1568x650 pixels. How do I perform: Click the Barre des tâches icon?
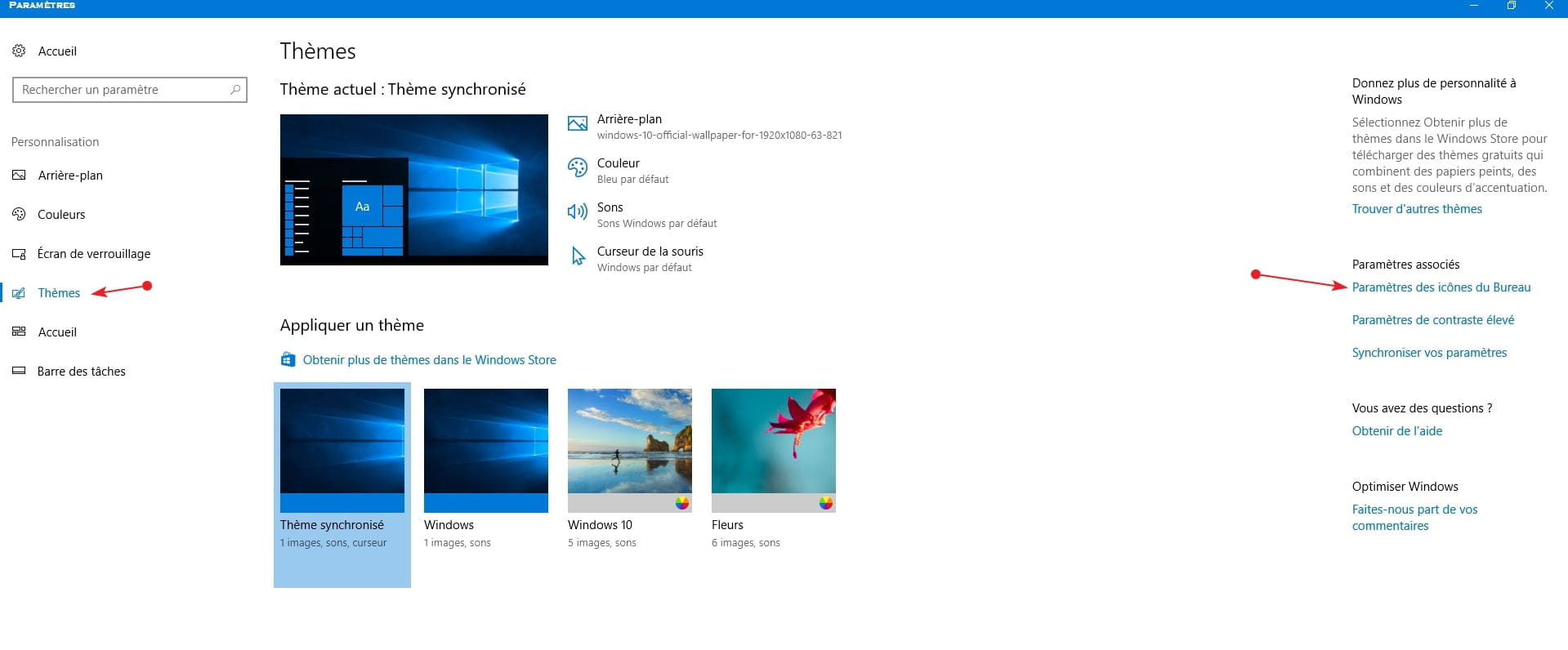(19, 371)
